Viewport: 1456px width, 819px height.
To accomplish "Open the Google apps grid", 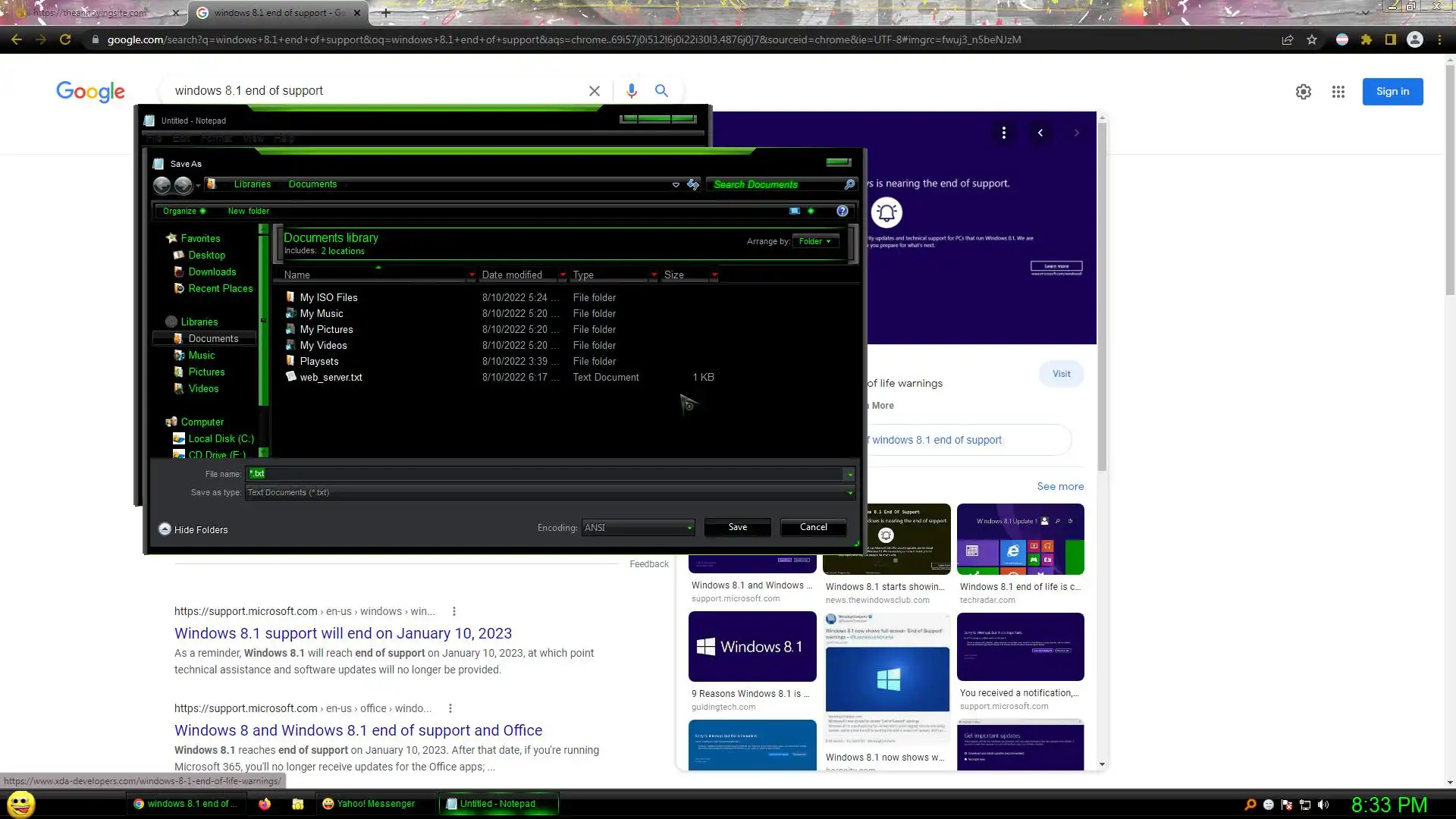I will pos(1338,92).
